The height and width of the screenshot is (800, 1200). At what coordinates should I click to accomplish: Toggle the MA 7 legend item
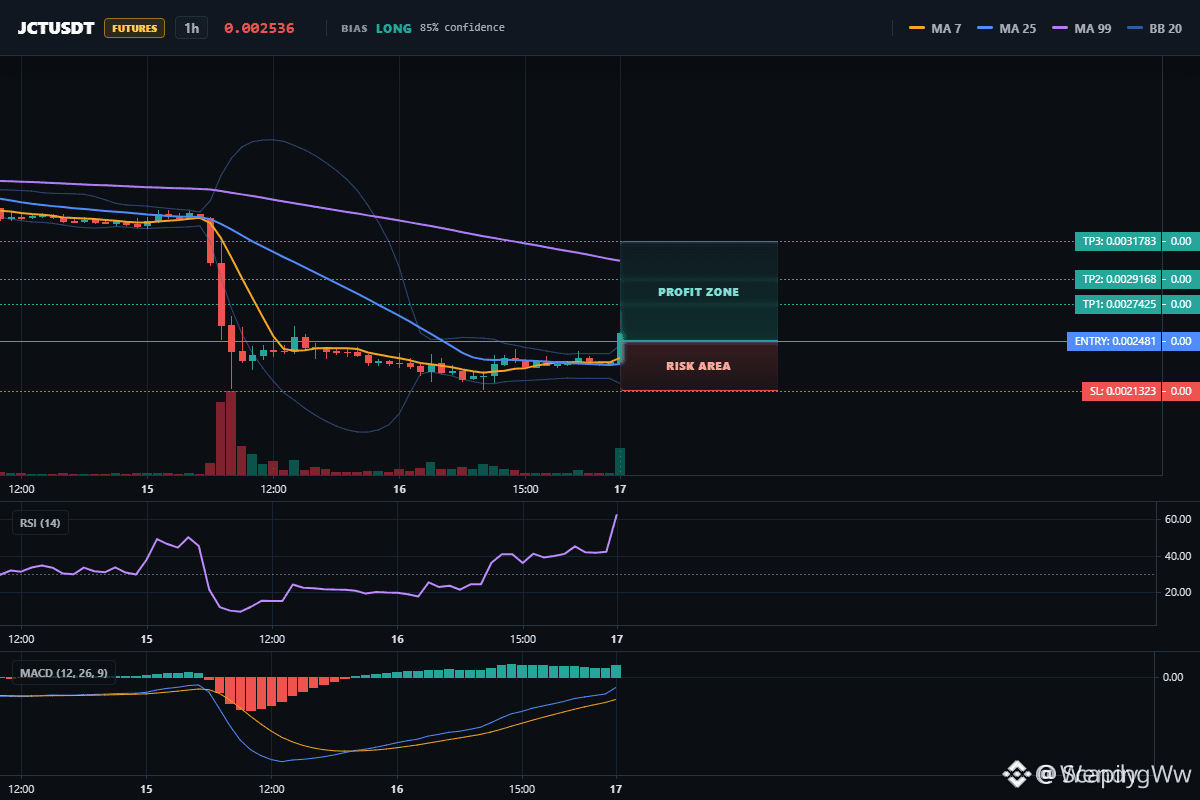[935, 28]
